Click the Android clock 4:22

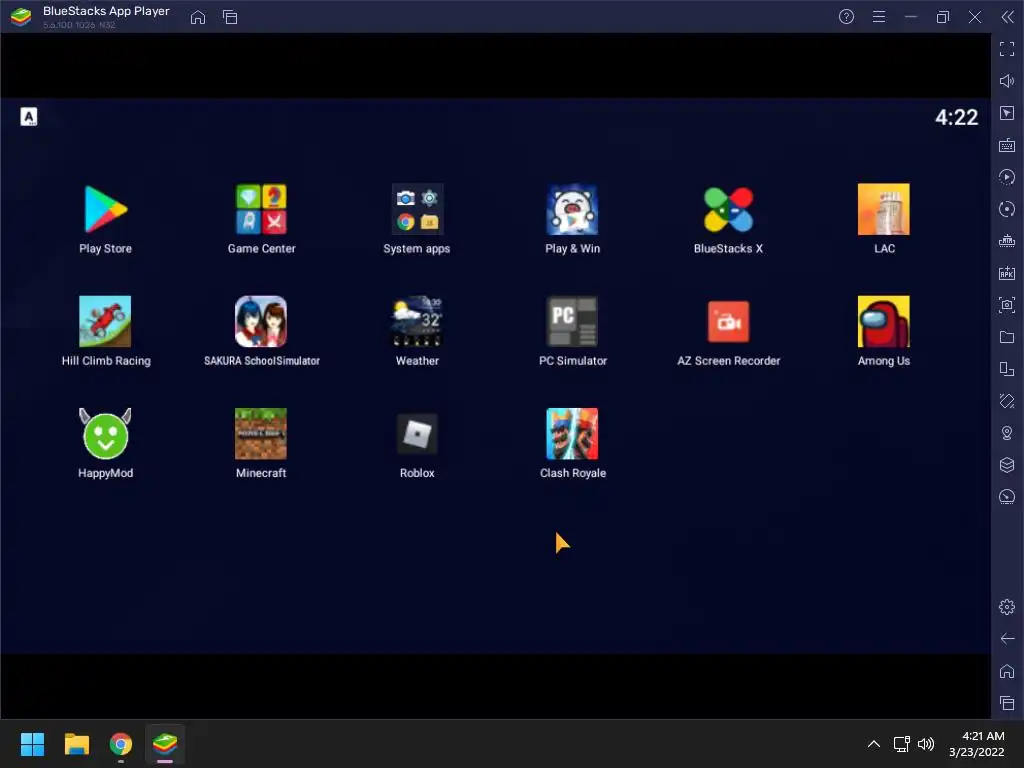point(957,118)
